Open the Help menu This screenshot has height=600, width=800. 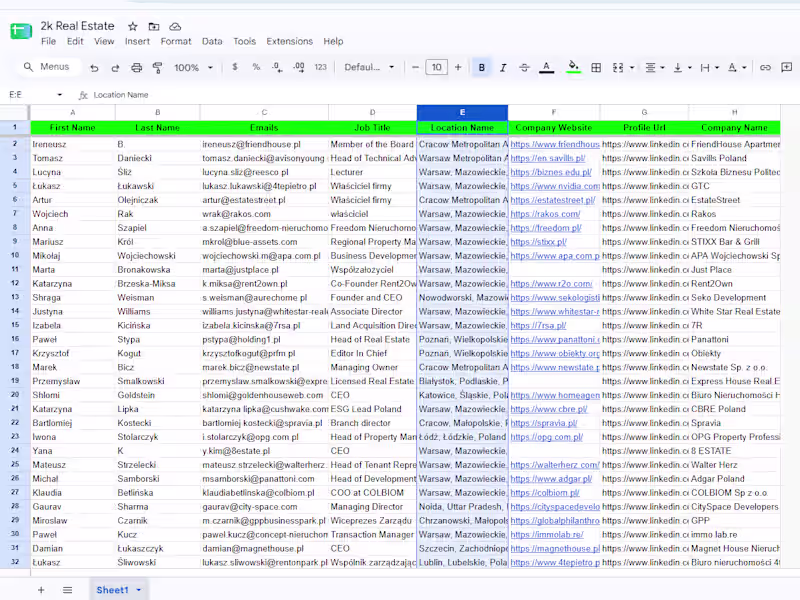click(x=333, y=41)
